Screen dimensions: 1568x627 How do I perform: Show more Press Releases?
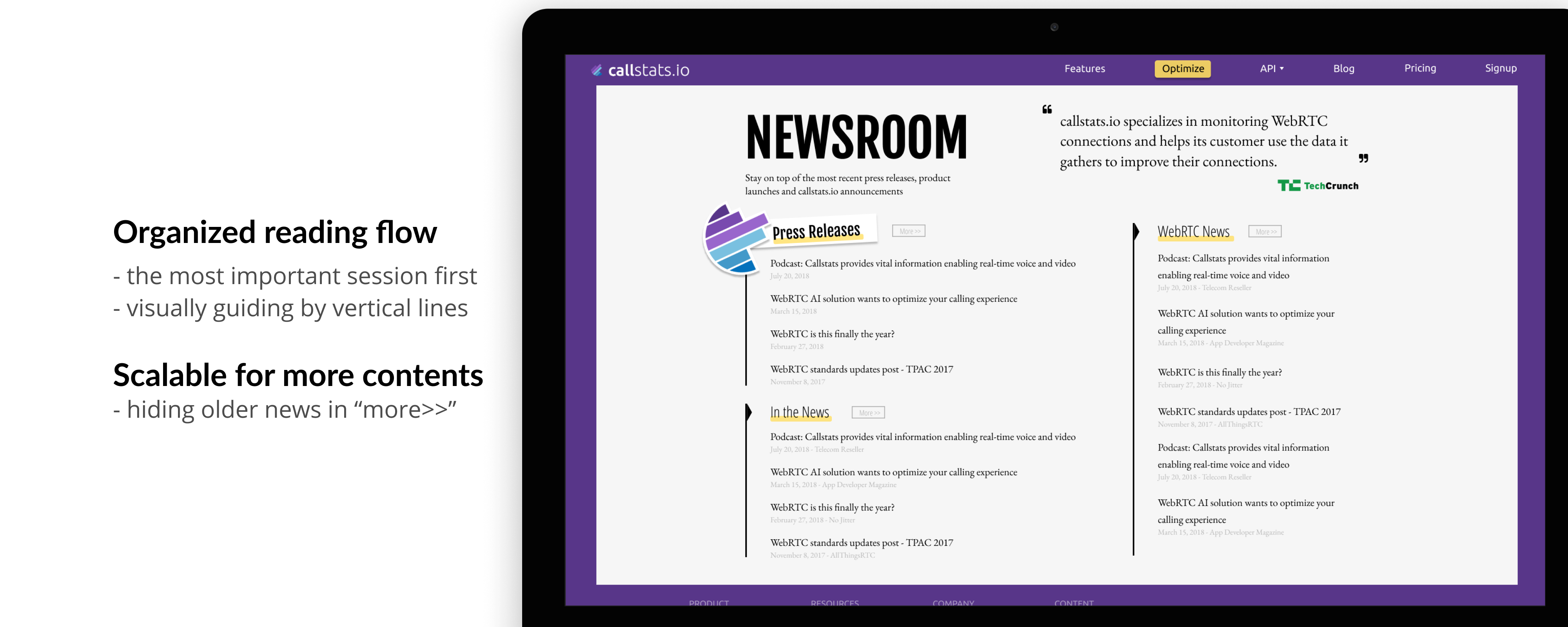909,231
